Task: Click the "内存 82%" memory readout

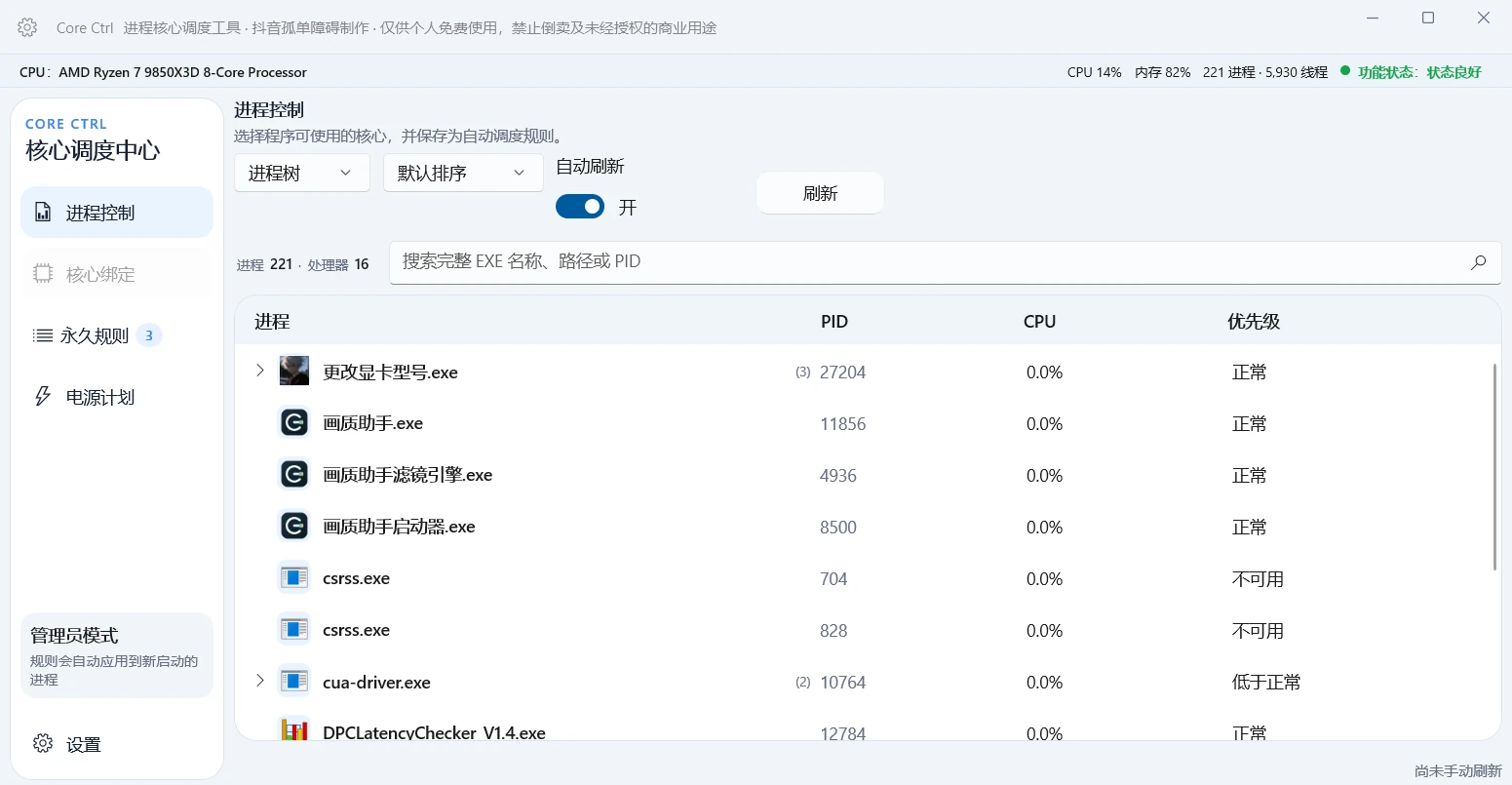Action: (1163, 72)
